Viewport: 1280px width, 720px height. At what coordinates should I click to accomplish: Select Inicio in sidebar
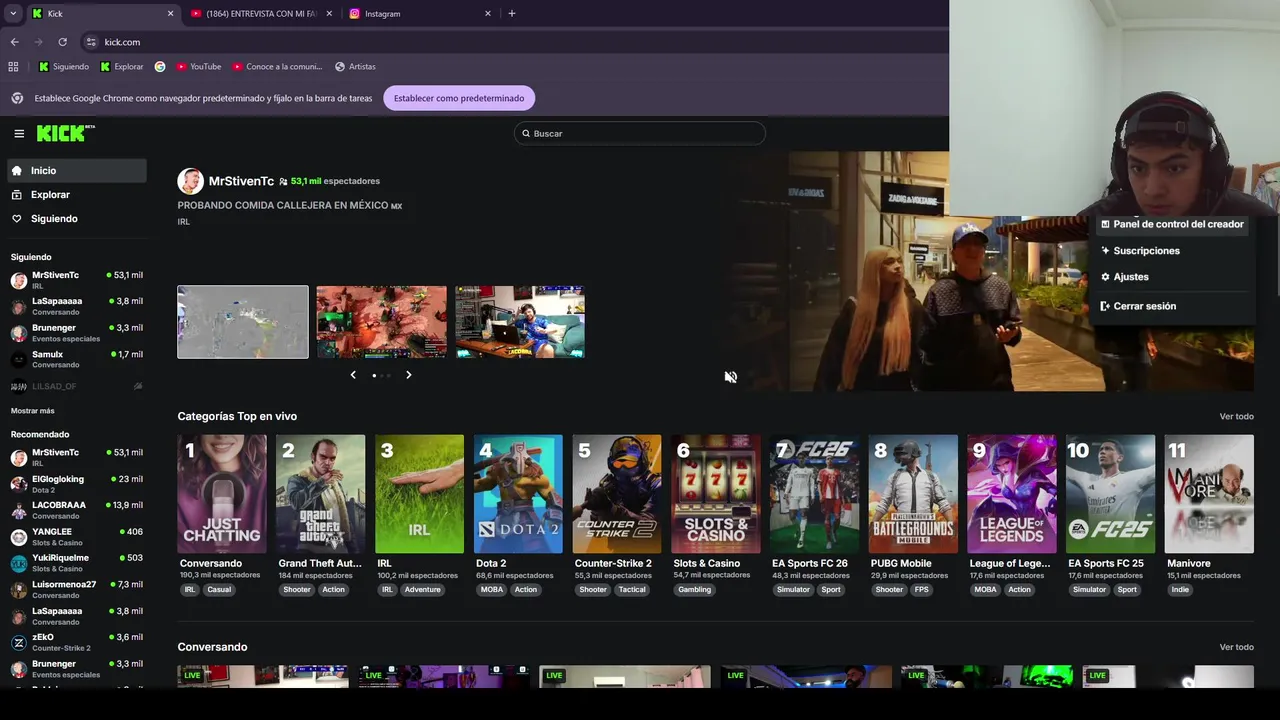[77, 171]
